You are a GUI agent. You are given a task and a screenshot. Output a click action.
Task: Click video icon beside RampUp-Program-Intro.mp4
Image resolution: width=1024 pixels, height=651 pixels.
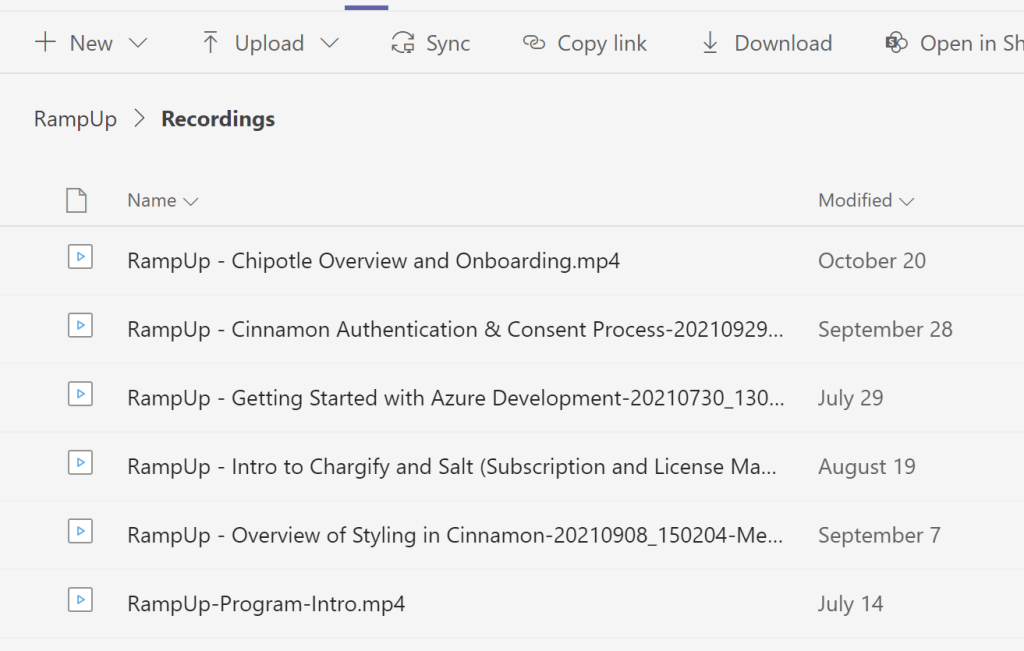[x=80, y=600]
